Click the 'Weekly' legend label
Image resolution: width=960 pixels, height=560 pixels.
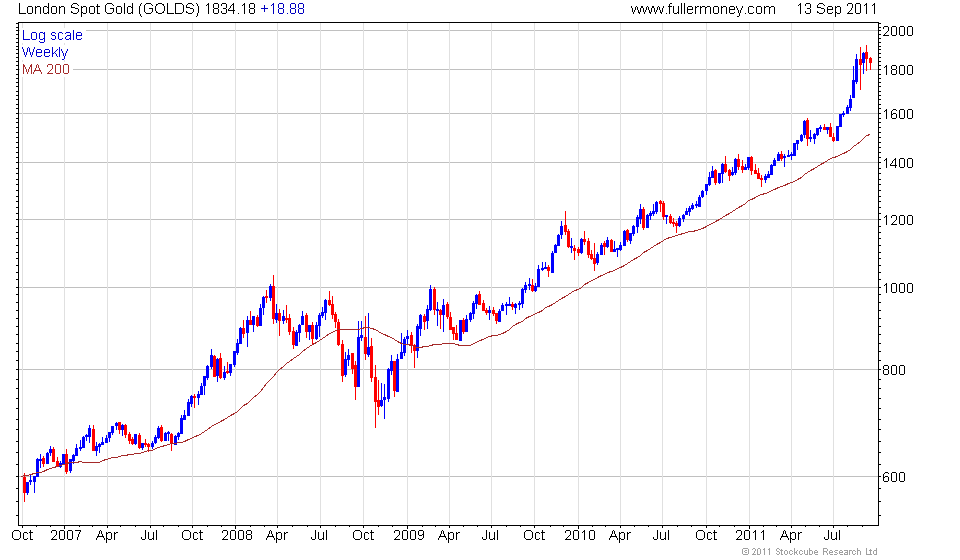pyautogui.click(x=45, y=53)
